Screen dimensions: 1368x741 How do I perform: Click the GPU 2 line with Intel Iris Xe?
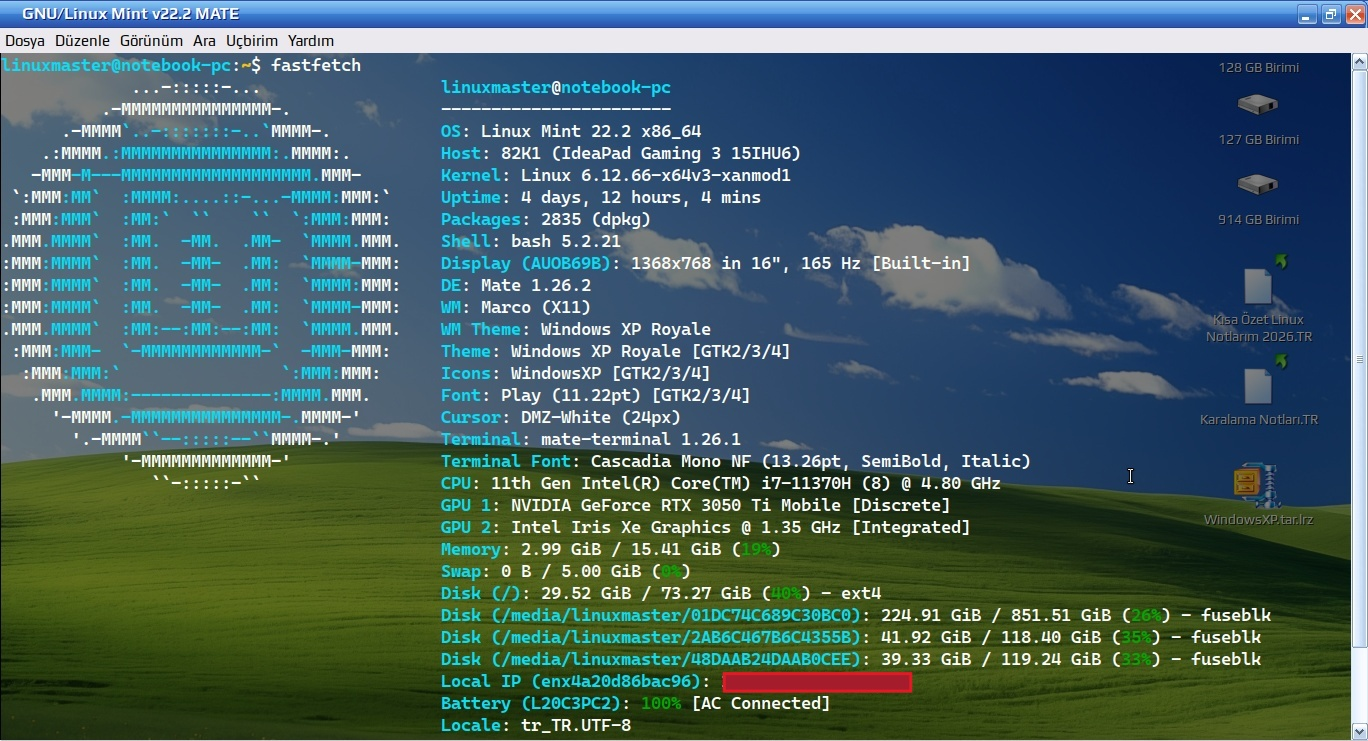[x=706, y=527]
